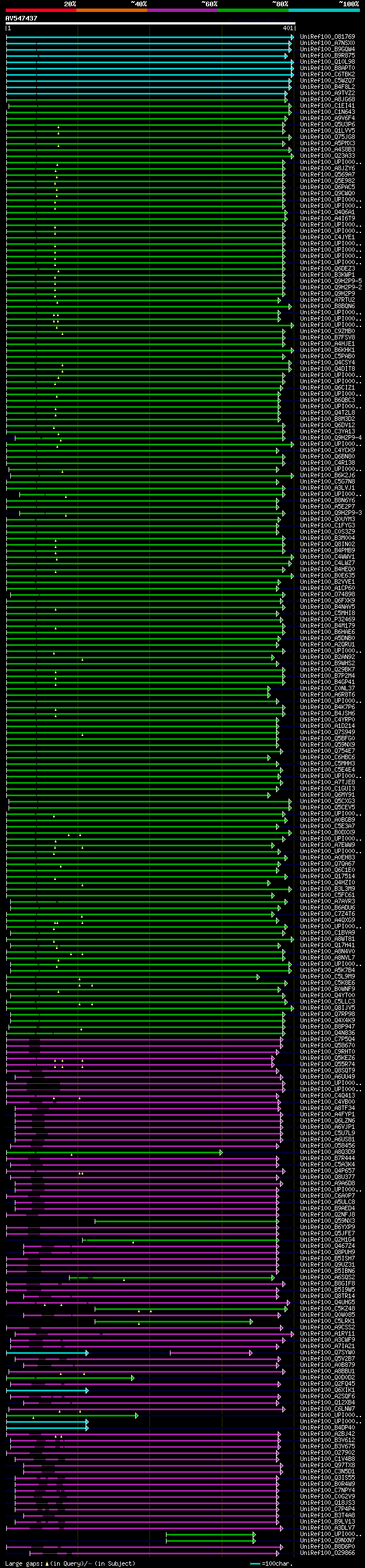Image resolution: width=365 pixels, height=1568 pixels.
Task: Open hit label UniRef100_O81769
Action: (x=327, y=37)
